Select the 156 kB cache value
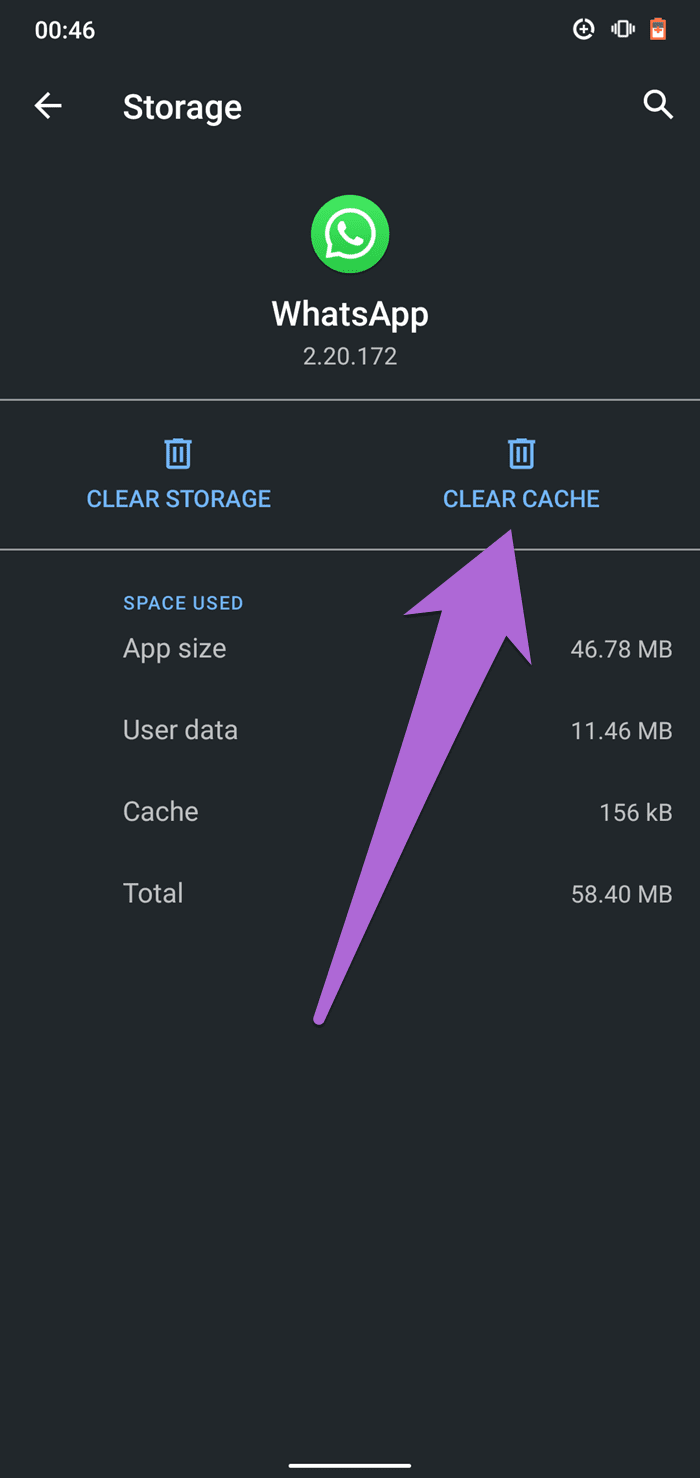This screenshot has height=1478, width=700. click(635, 812)
